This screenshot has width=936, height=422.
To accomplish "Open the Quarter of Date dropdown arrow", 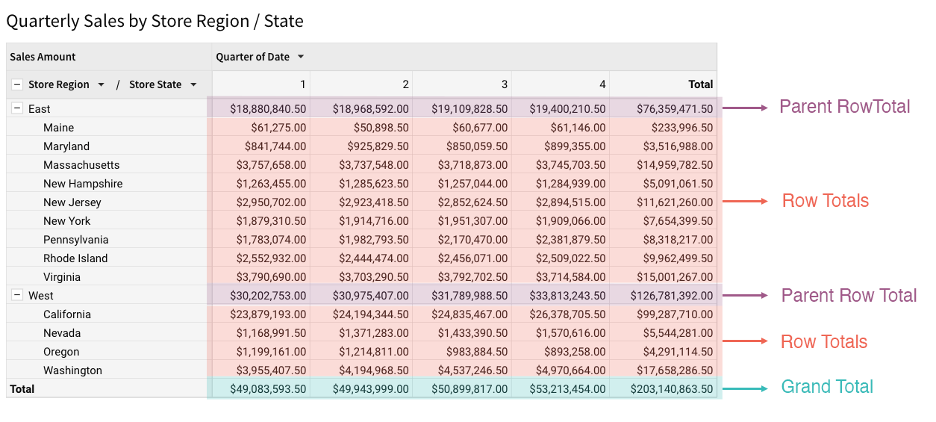I will [301, 57].
